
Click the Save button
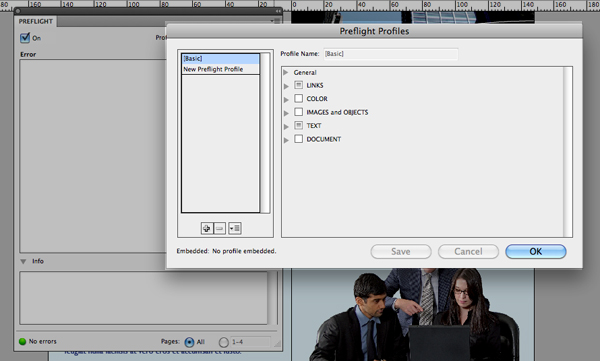tap(401, 252)
